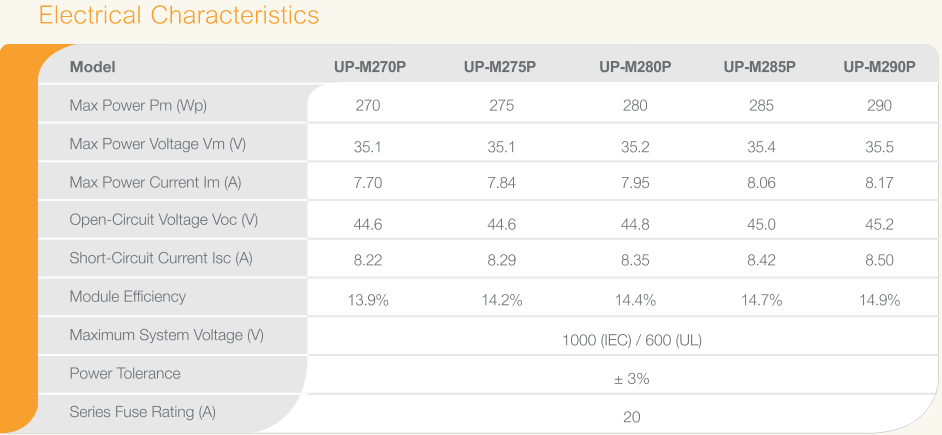Select the Short-Circuit Current Isc label
The width and height of the screenshot is (942, 435).
[161, 258]
